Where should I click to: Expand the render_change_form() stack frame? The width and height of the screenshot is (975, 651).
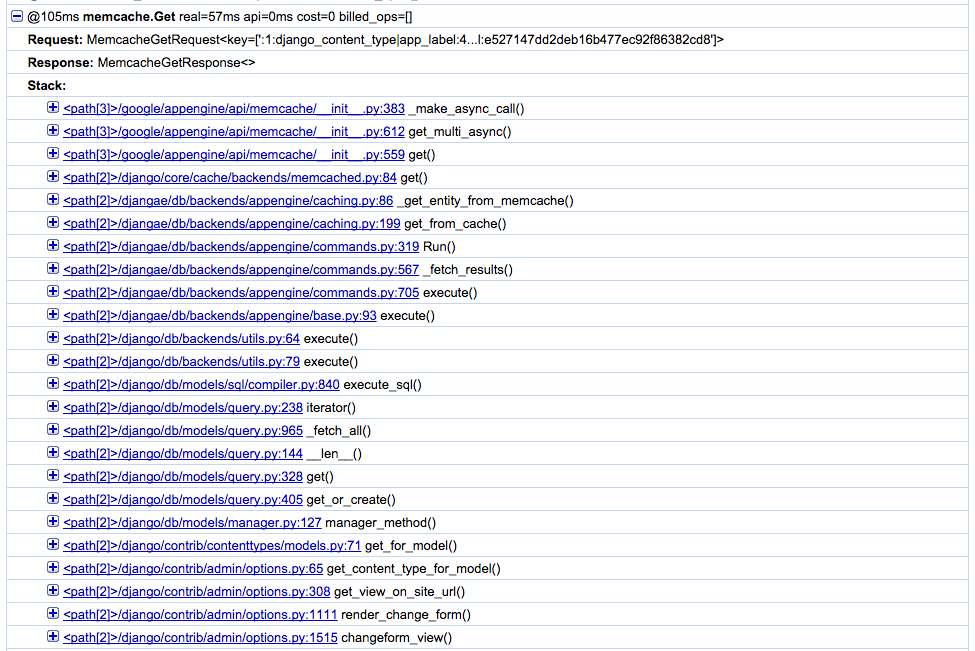coord(53,614)
